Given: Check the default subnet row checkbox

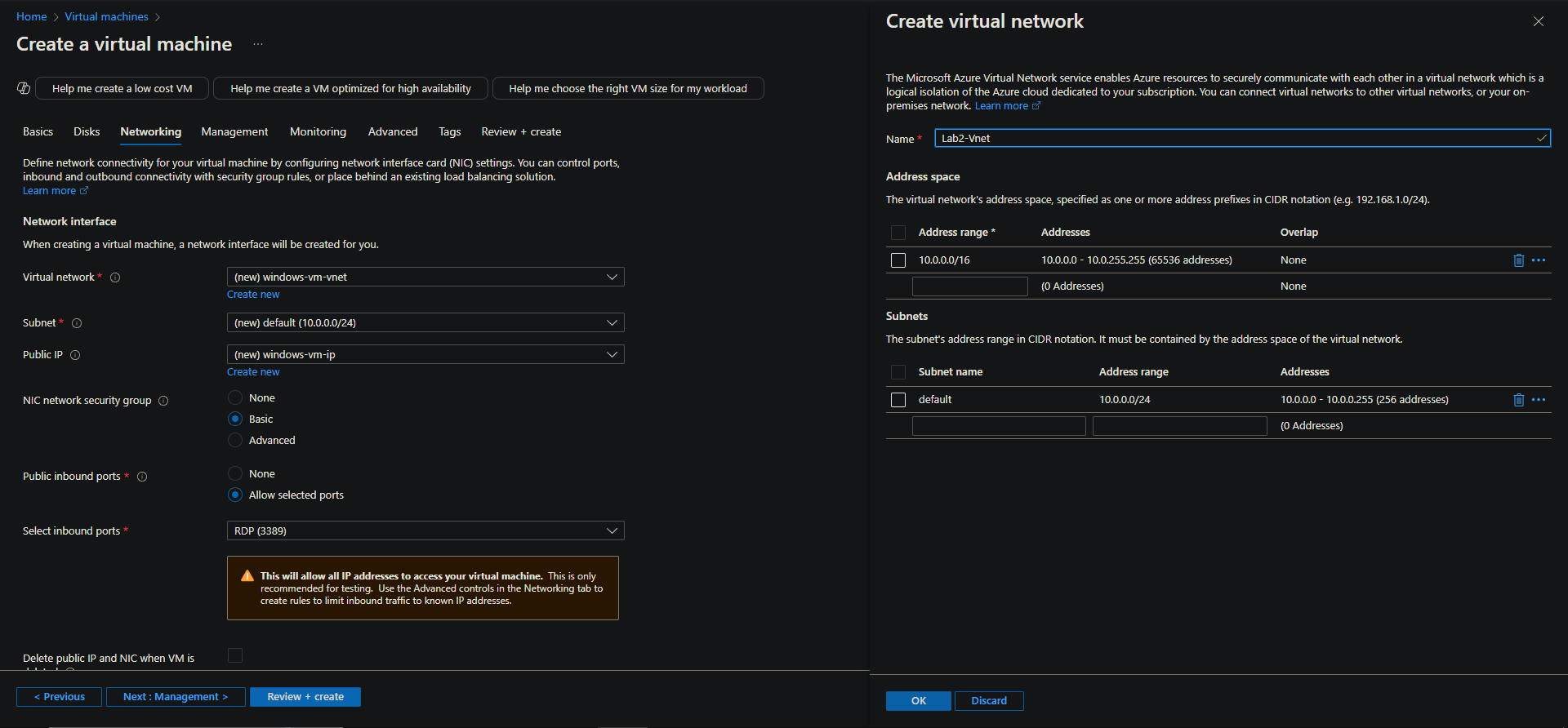Looking at the screenshot, I should [898, 400].
